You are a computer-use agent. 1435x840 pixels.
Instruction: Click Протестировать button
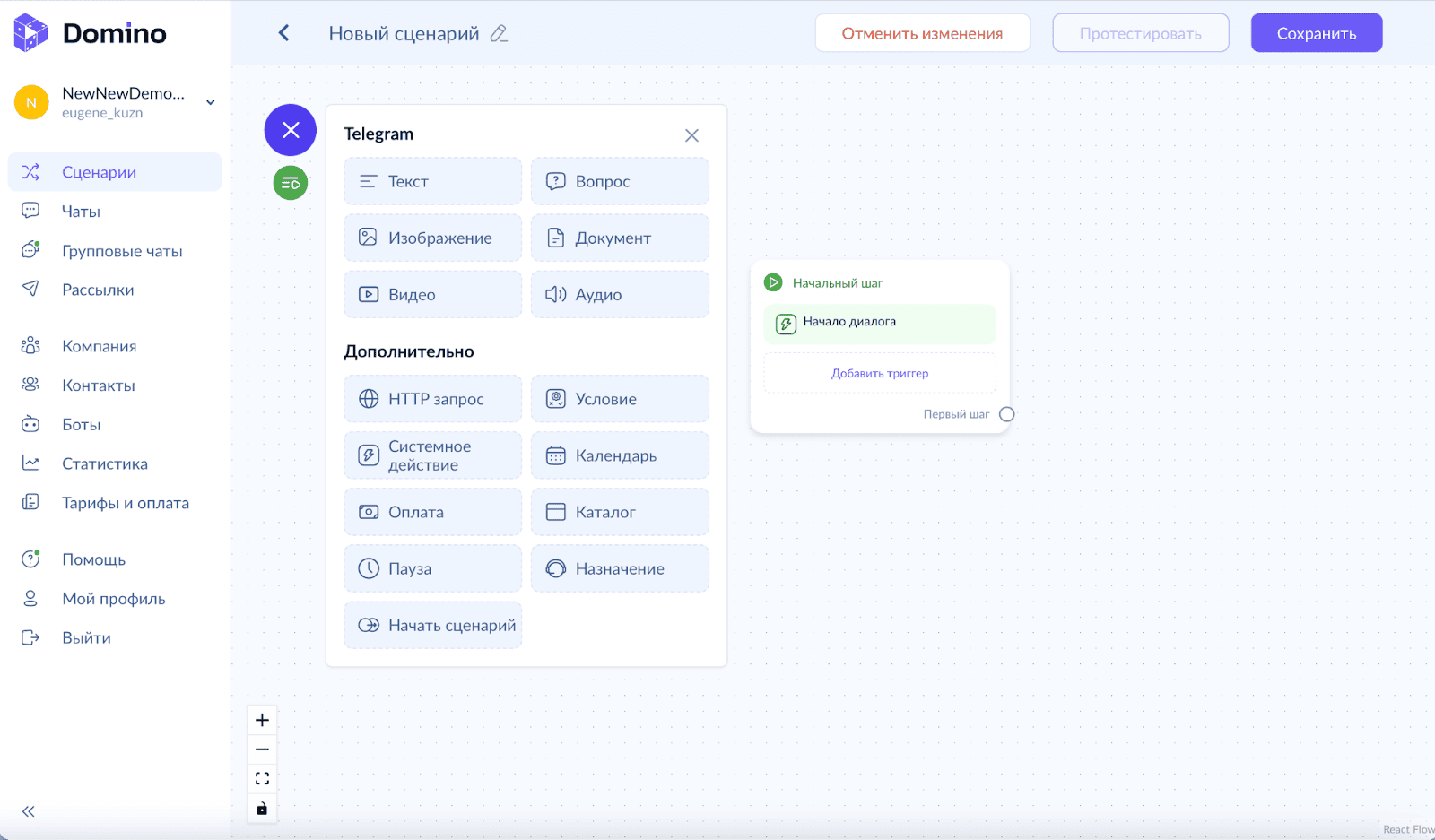1140,33
